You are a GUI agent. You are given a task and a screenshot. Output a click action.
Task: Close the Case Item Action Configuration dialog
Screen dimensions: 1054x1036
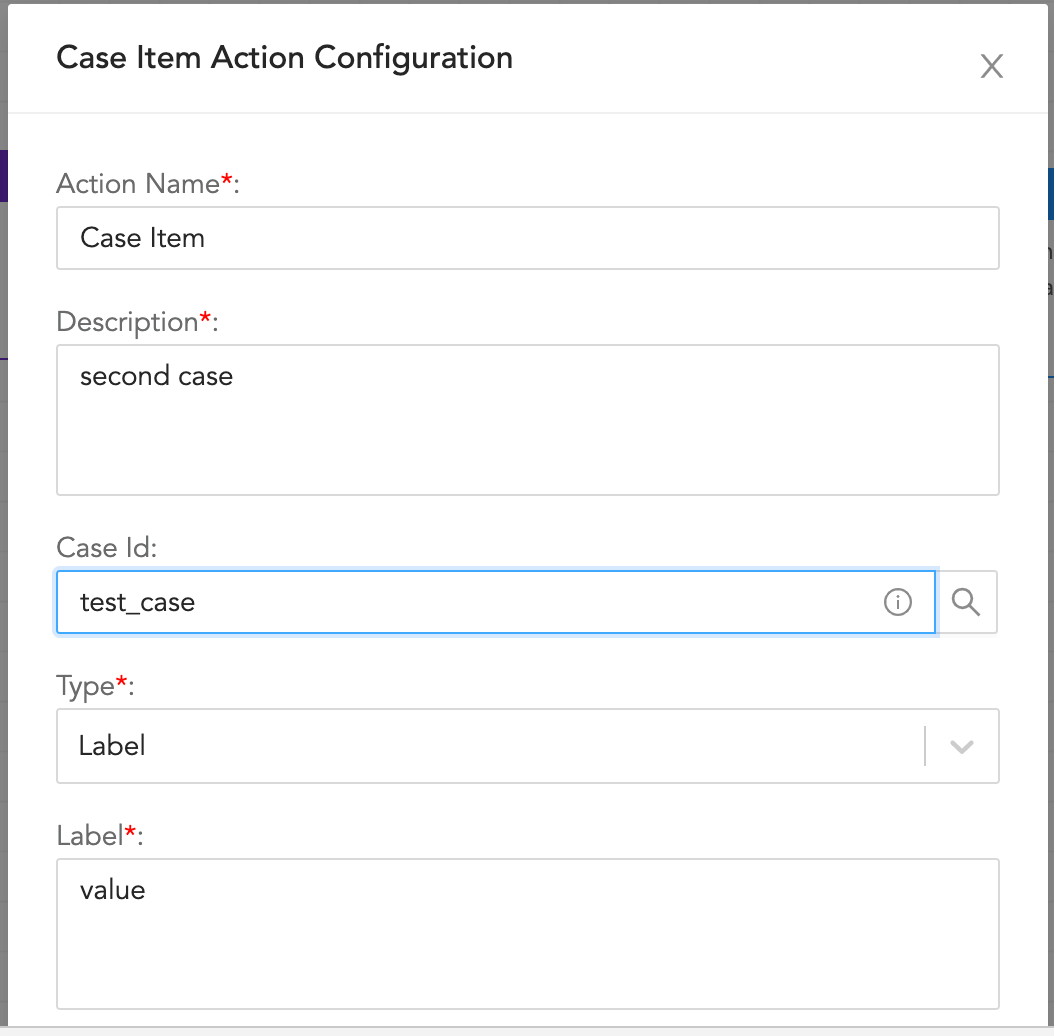[991, 67]
